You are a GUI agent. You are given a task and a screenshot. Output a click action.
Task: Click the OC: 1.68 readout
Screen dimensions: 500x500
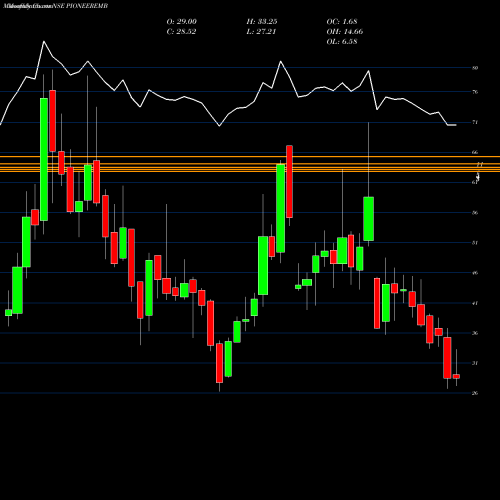point(342,22)
